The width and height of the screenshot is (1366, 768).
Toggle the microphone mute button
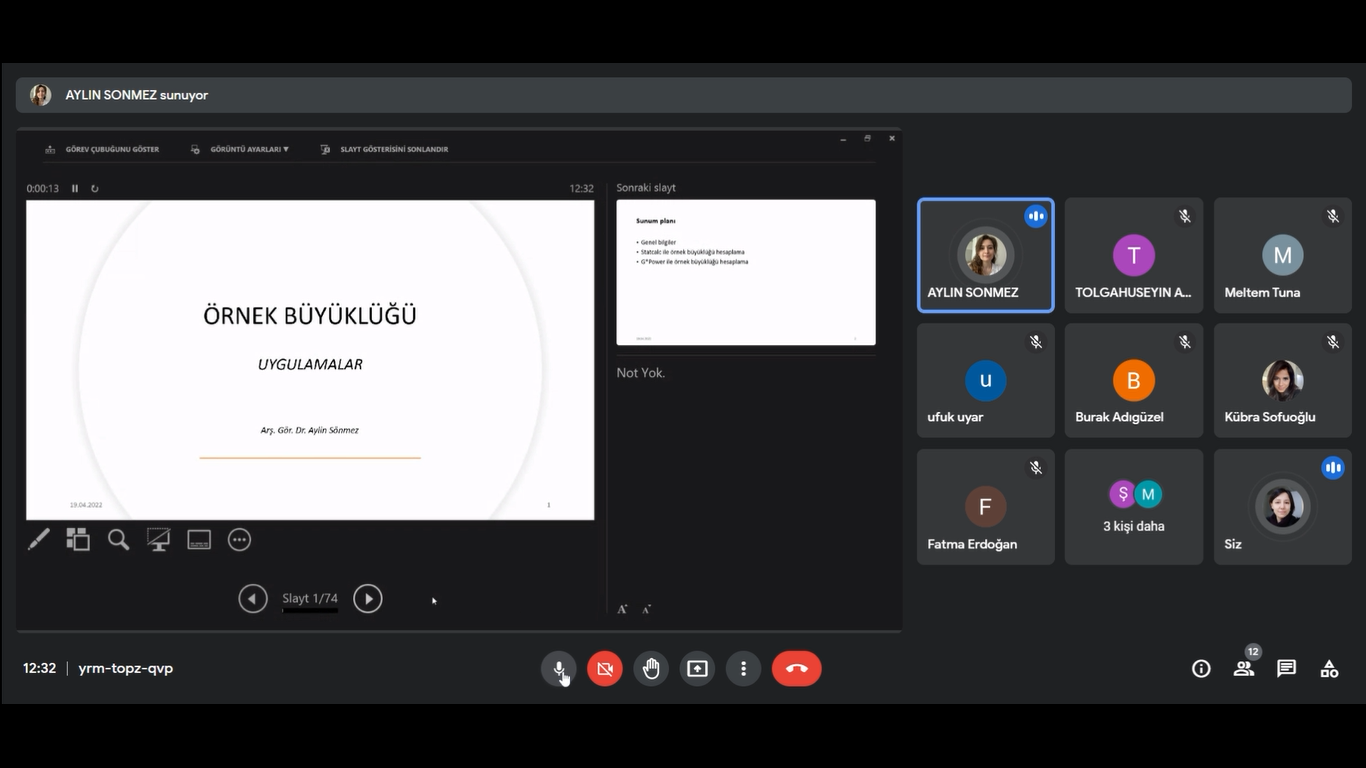point(558,669)
